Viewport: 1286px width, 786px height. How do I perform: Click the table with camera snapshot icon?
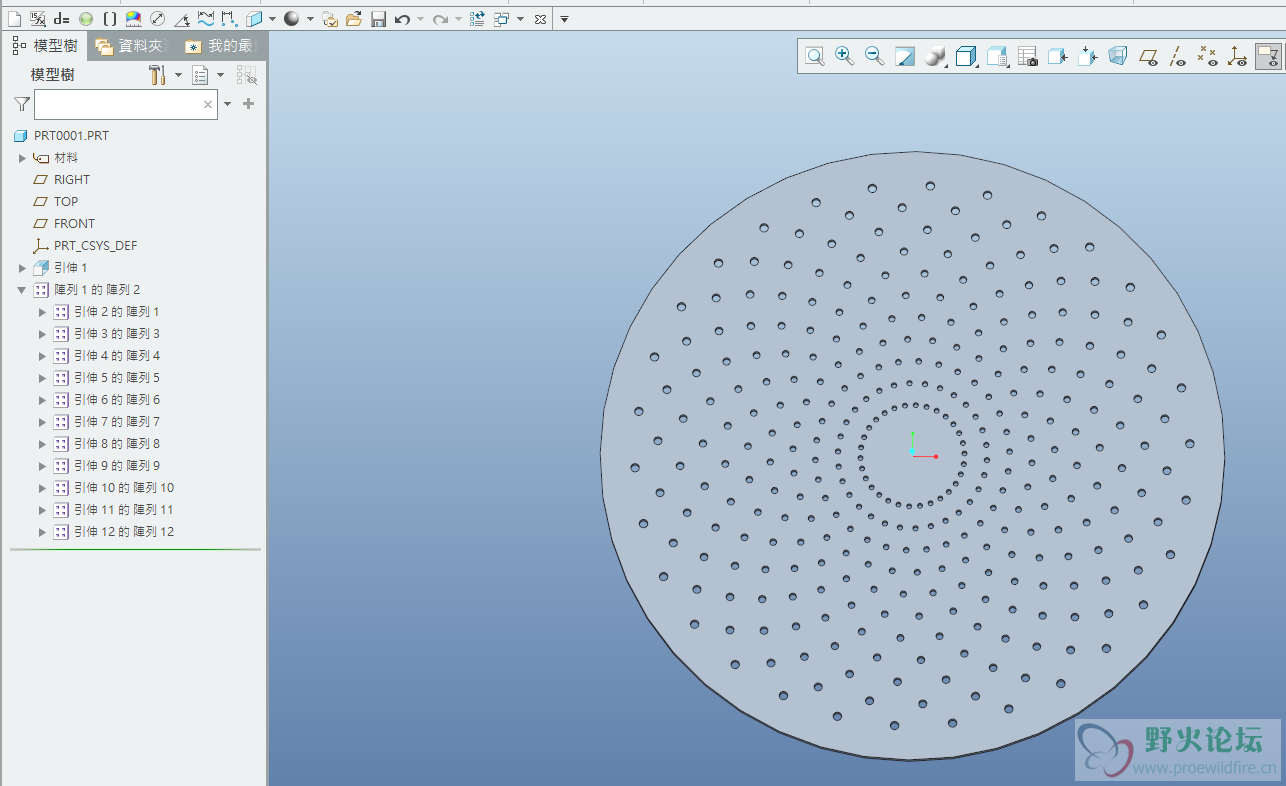tap(1027, 57)
